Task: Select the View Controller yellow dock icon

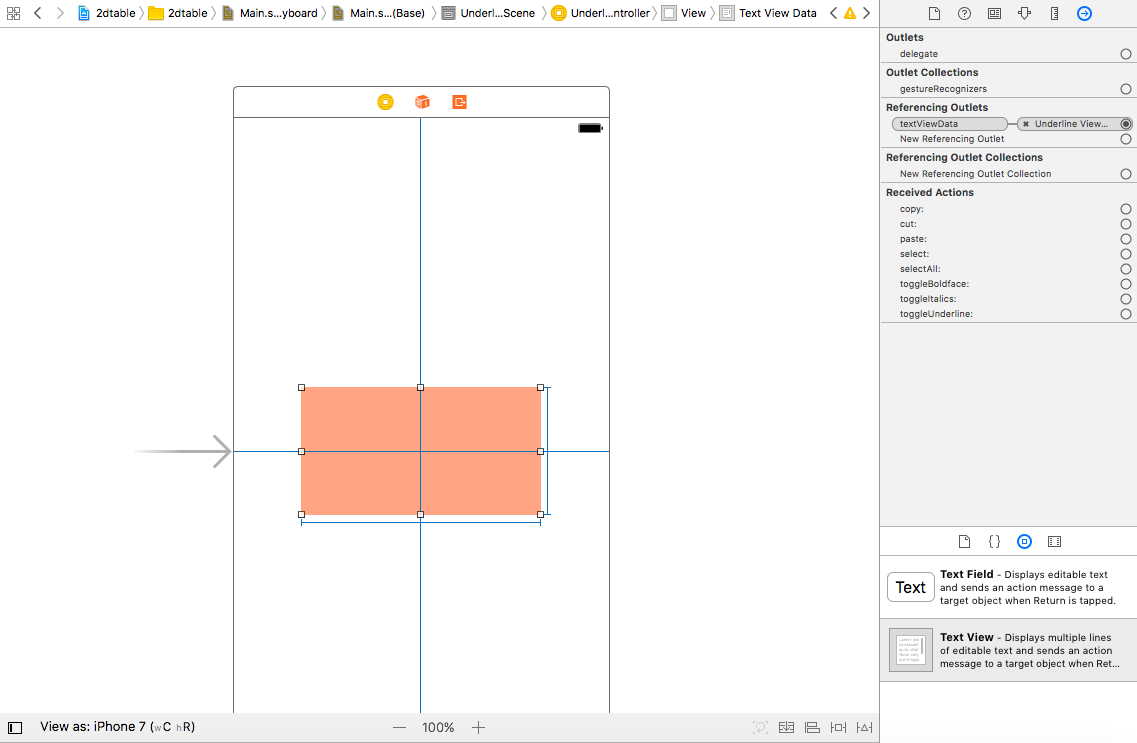Action: pos(385,102)
